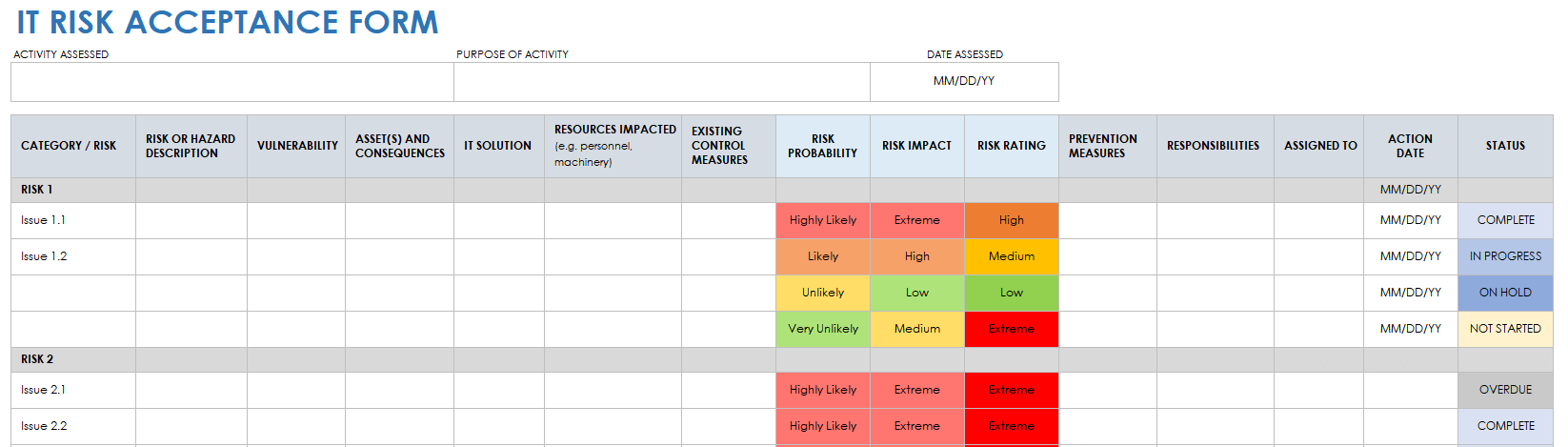Click the Purpose of Activity input box
Viewport: 1568px width, 447px height.
(661, 82)
